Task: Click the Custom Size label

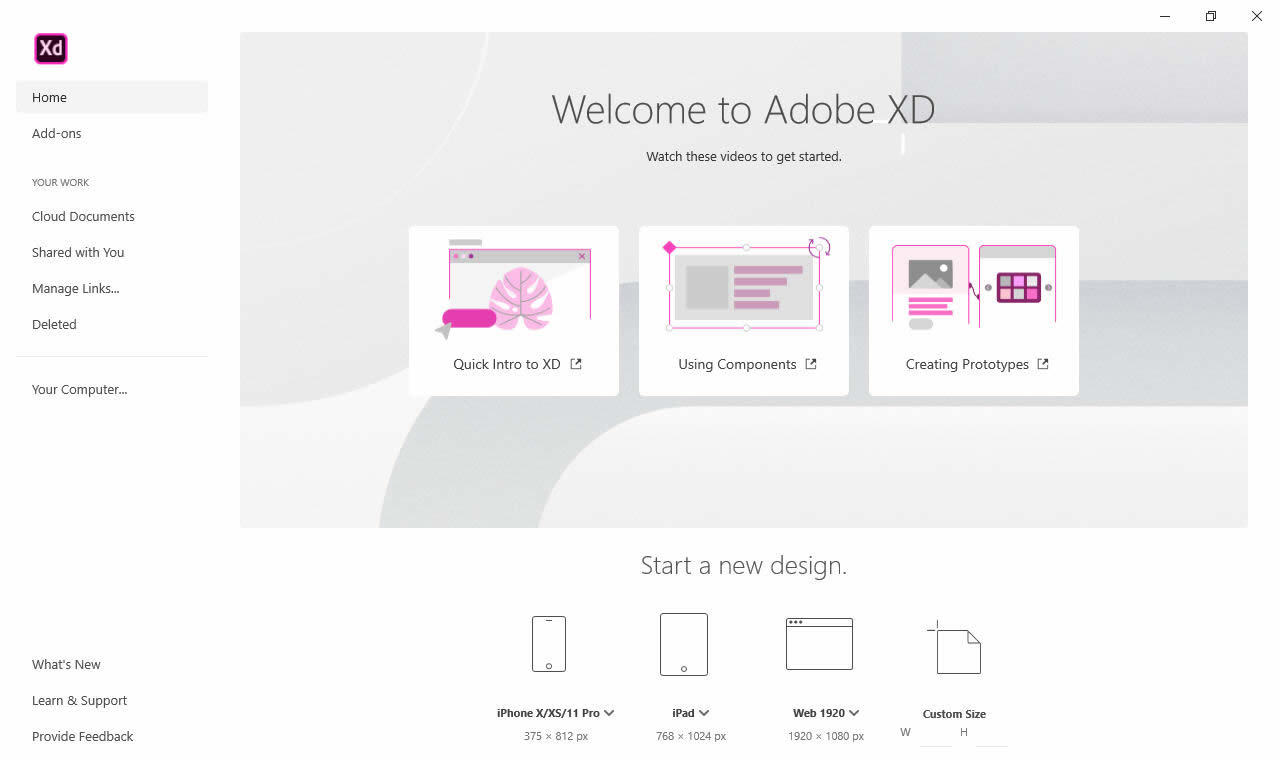Action: pos(954,714)
